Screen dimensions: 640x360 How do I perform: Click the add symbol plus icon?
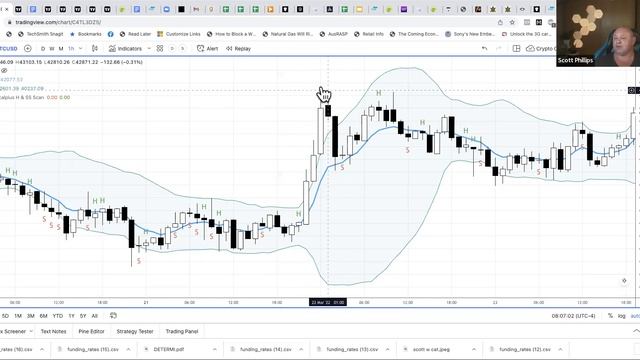28,49
